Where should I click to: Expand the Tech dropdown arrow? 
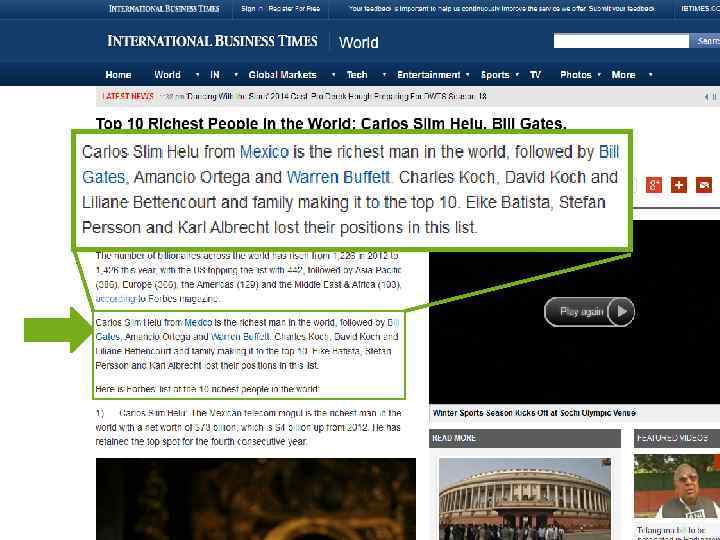(384, 74)
